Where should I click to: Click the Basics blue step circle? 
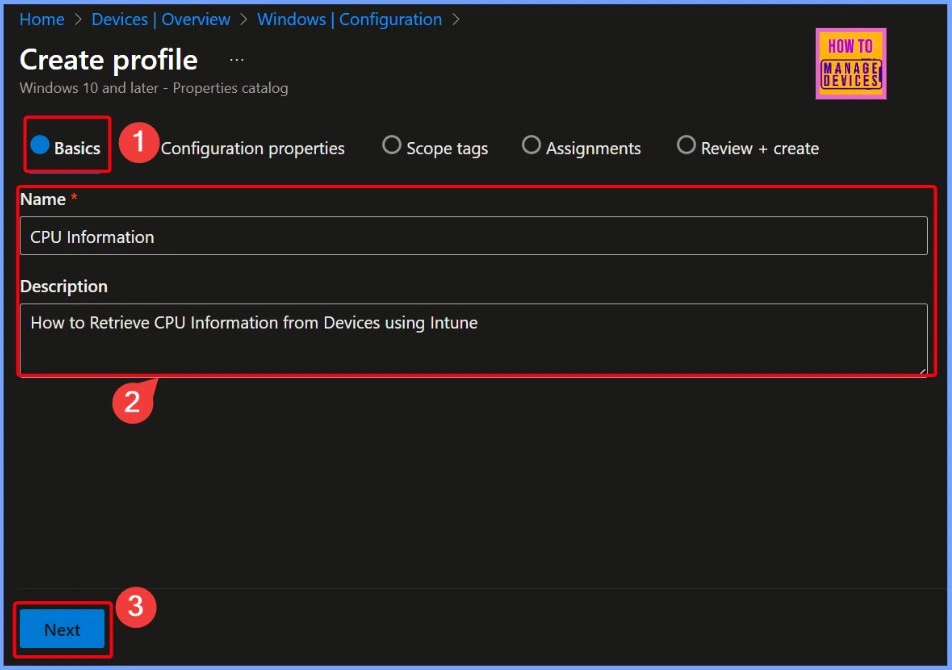click(x=39, y=145)
